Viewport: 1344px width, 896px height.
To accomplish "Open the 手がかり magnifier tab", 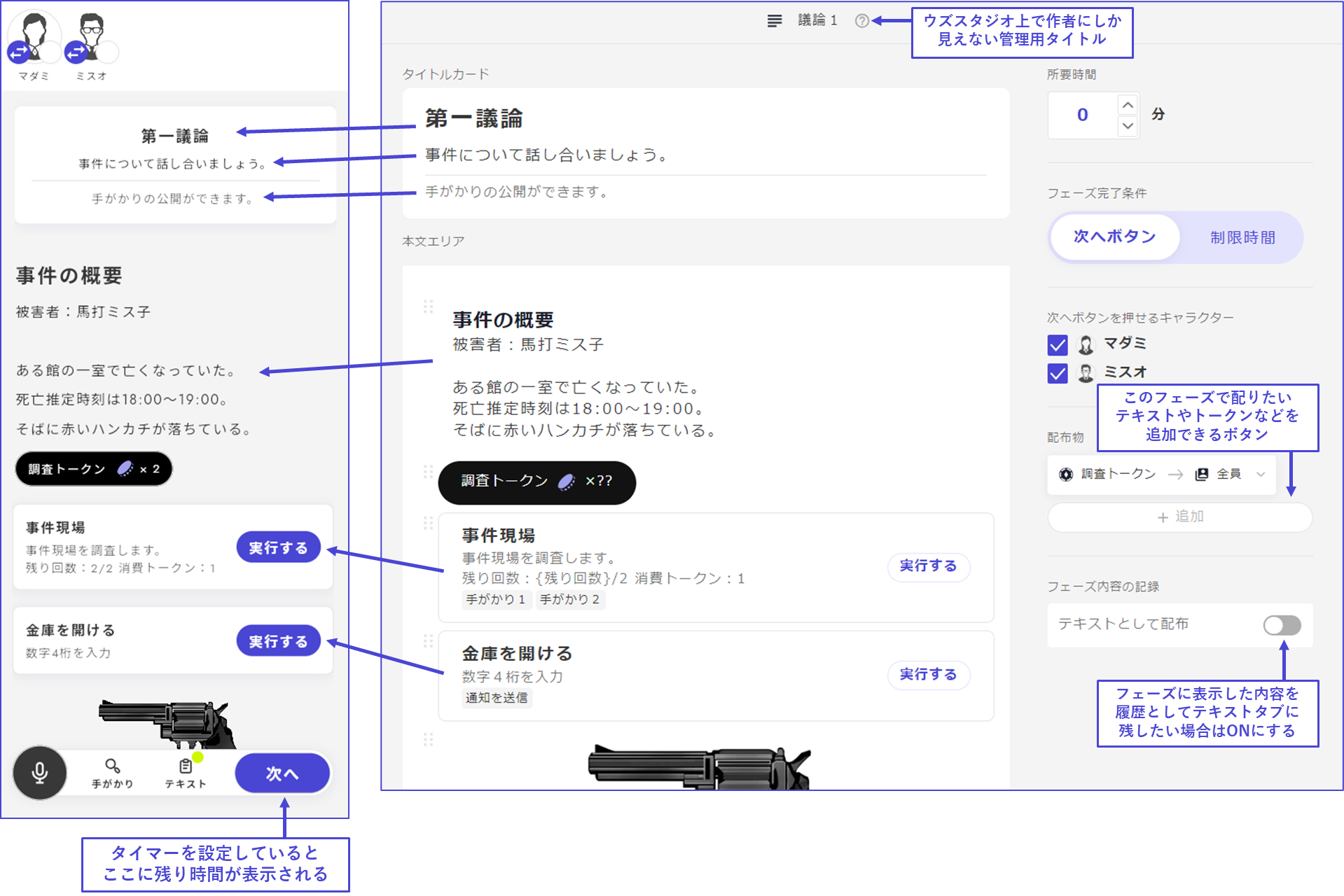I will coord(112,772).
